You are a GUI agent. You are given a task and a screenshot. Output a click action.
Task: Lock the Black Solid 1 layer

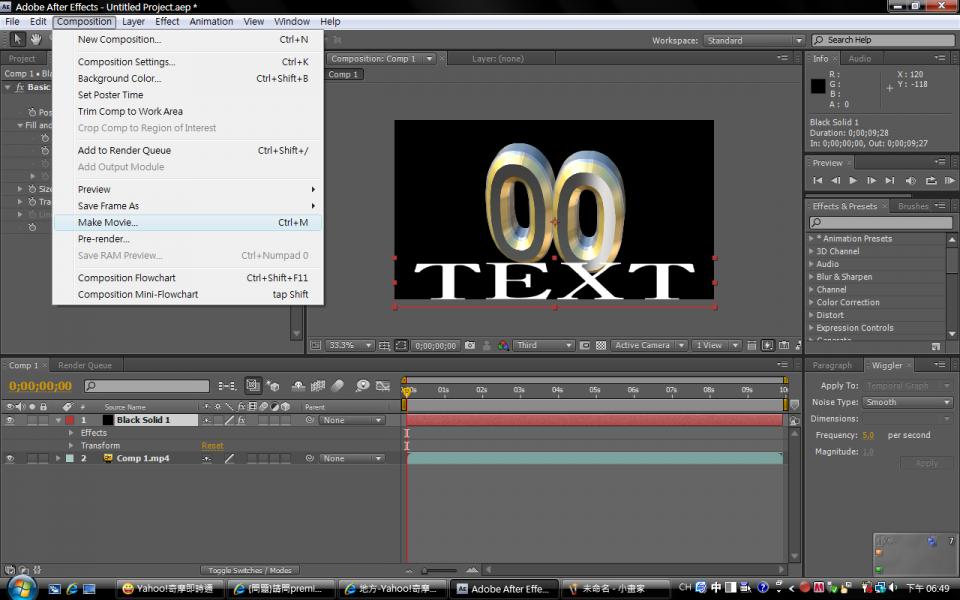[43, 419]
